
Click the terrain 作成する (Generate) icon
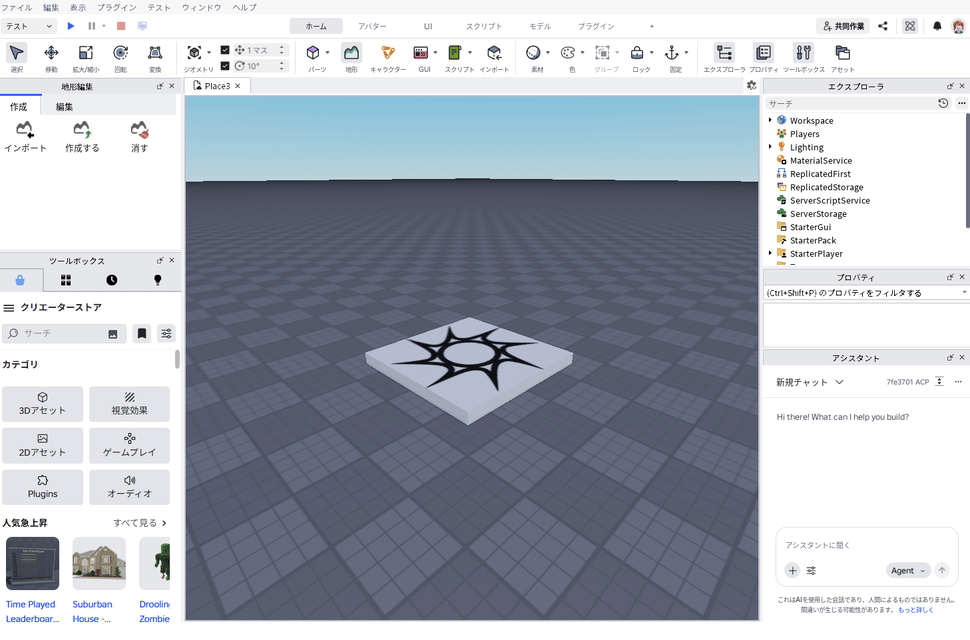82,137
